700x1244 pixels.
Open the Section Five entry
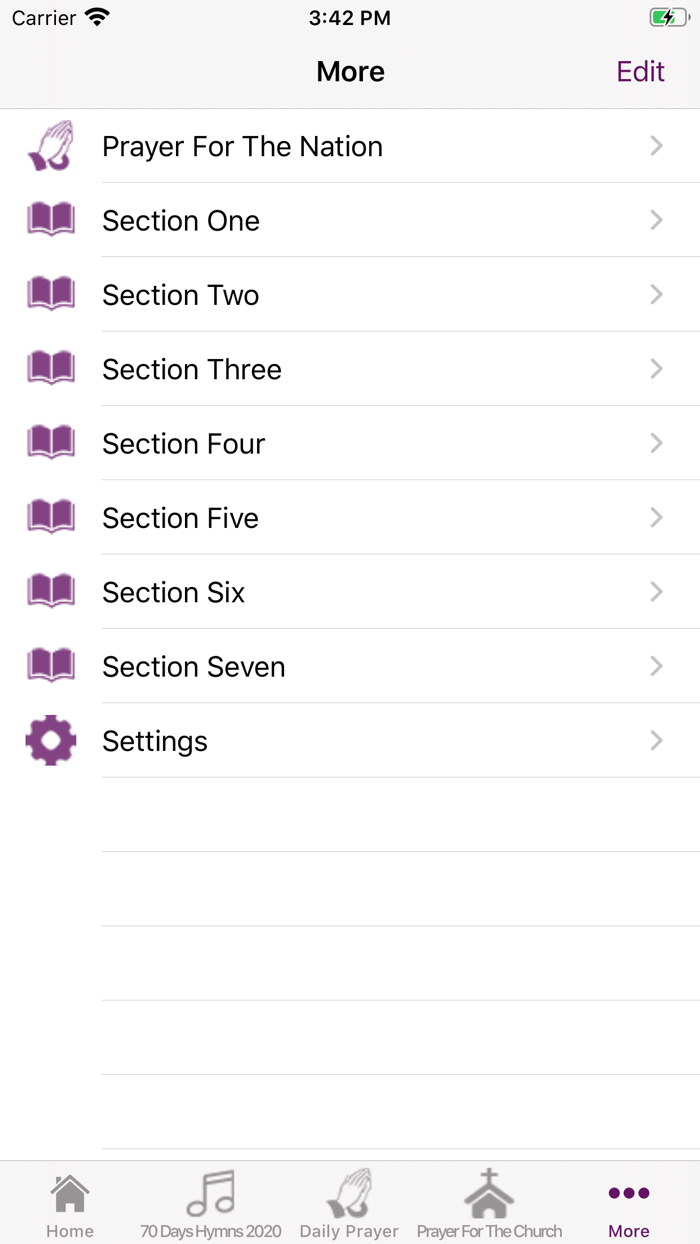click(181, 518)
